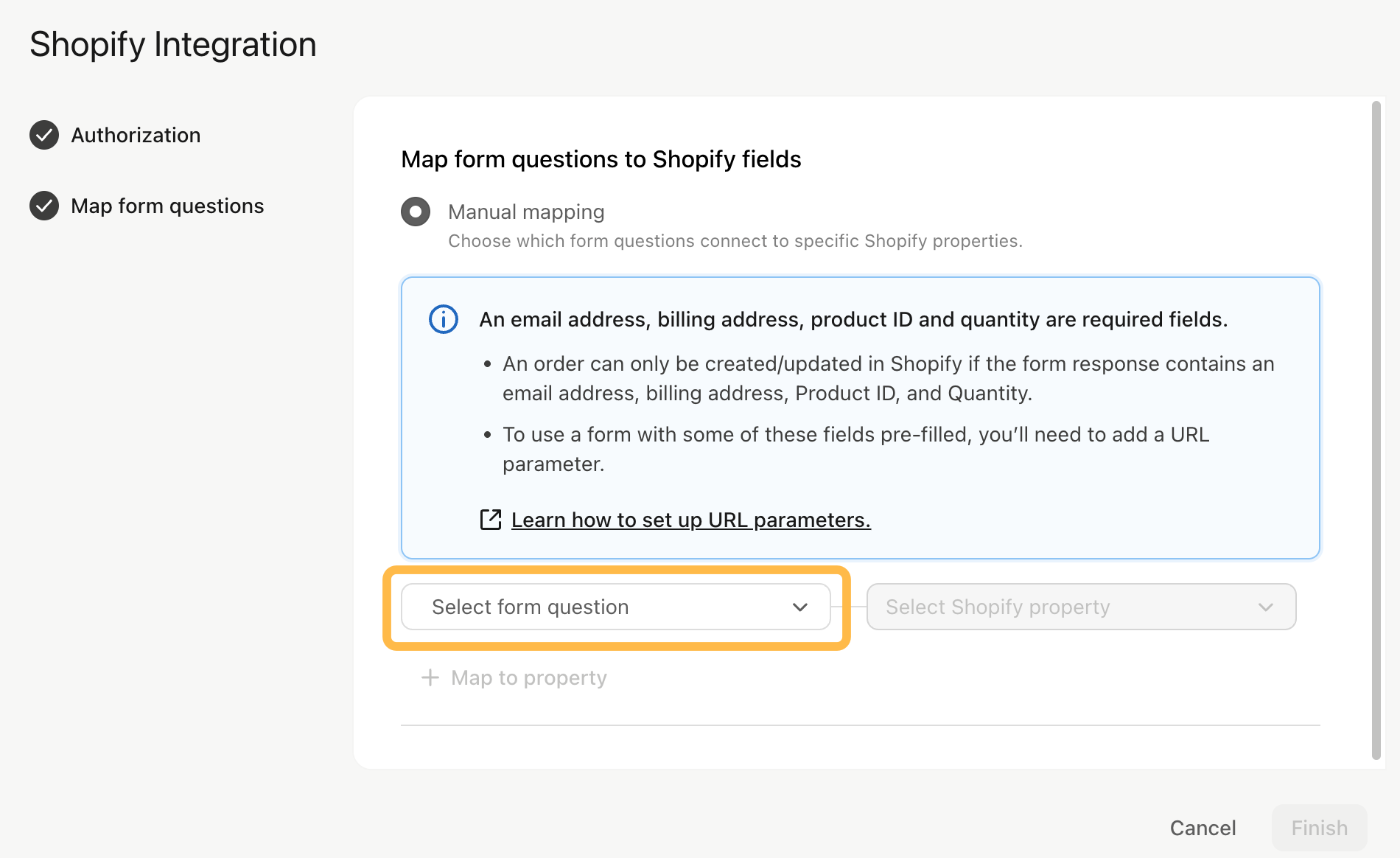Click the chevron in Select form question
Image resolution: width=1400 pixels, height=858 pixels.
(x=800, y=607)
